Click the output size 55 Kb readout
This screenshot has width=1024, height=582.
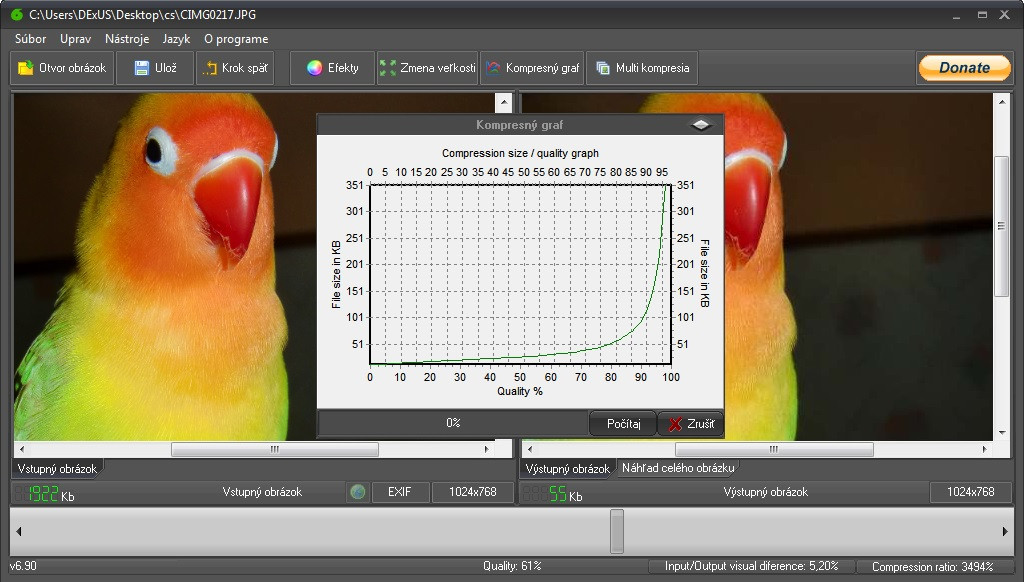[x=552, y=494]
